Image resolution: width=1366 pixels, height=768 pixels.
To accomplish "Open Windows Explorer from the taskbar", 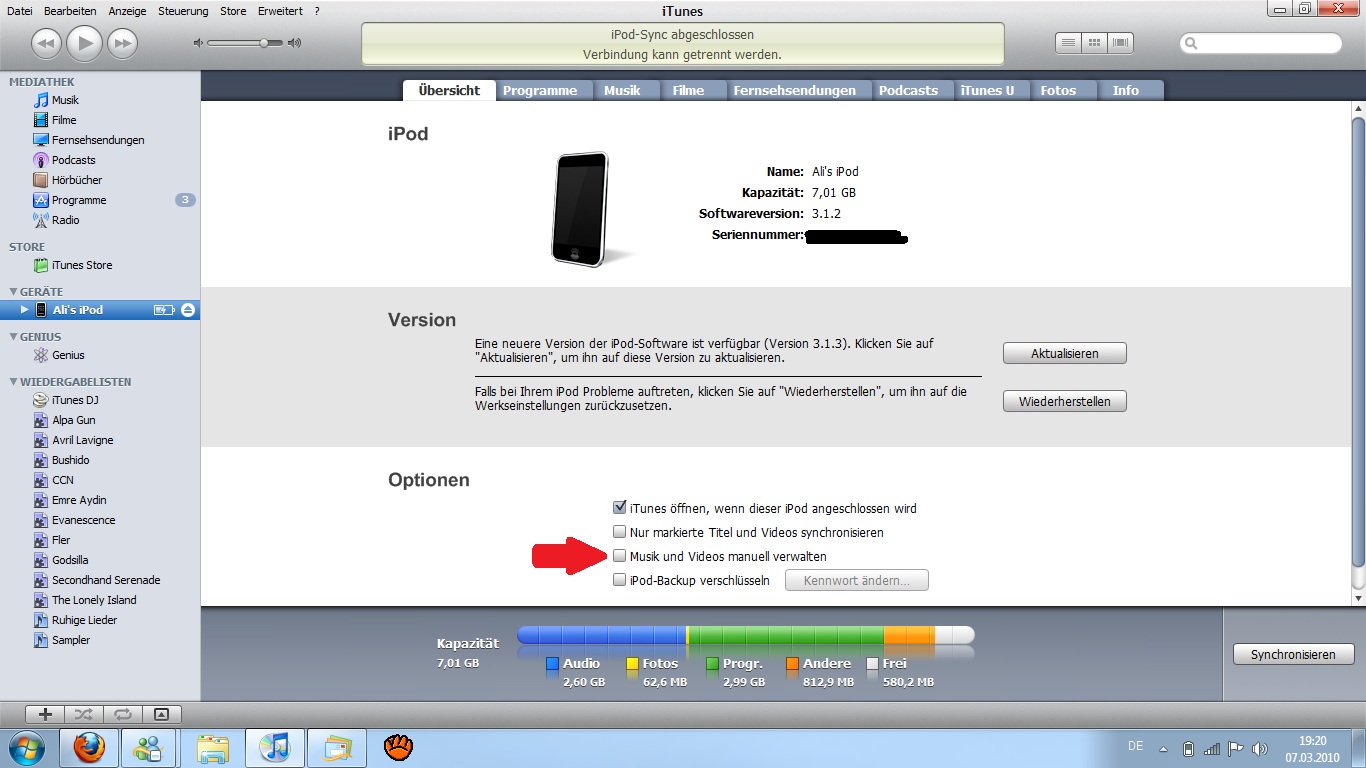I will click(211, 747).
